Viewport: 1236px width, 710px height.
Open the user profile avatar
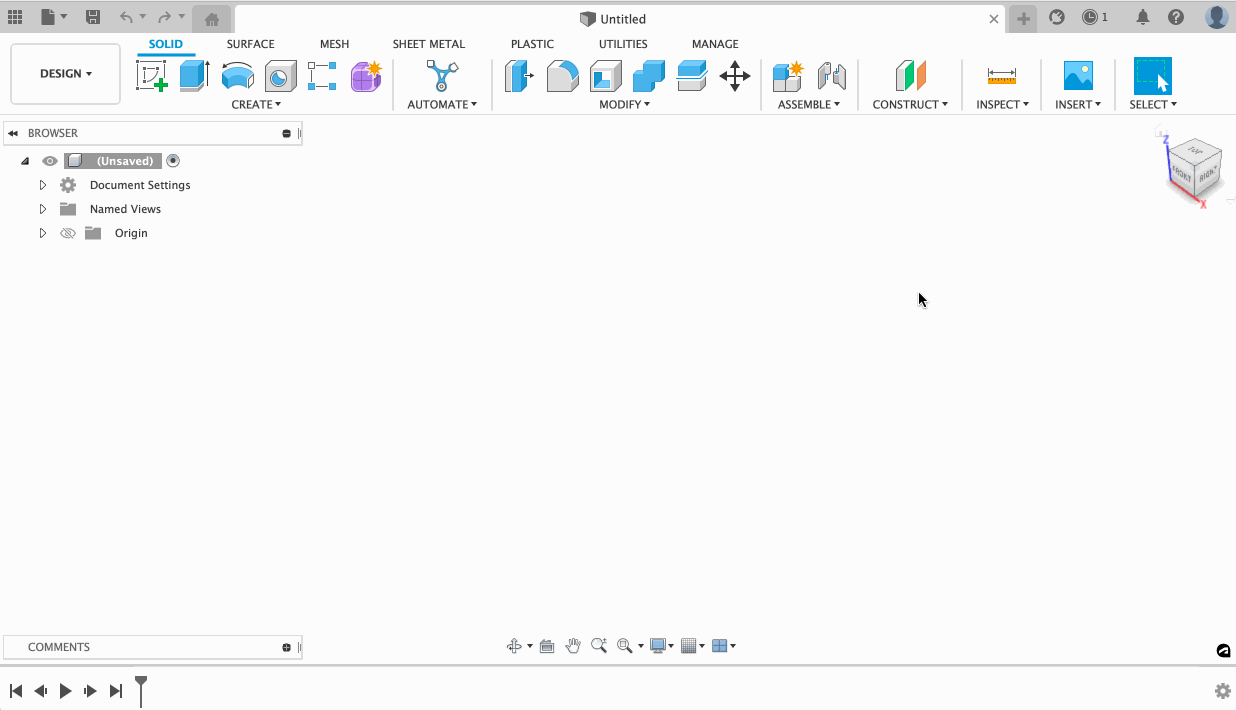[x=1217, y=17]
